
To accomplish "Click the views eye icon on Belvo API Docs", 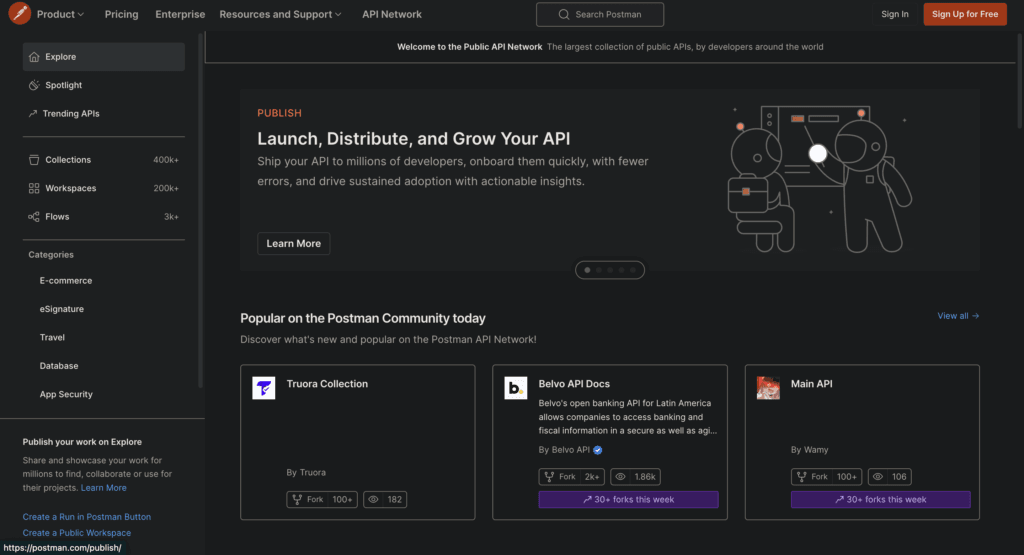I will click(620, 477).
